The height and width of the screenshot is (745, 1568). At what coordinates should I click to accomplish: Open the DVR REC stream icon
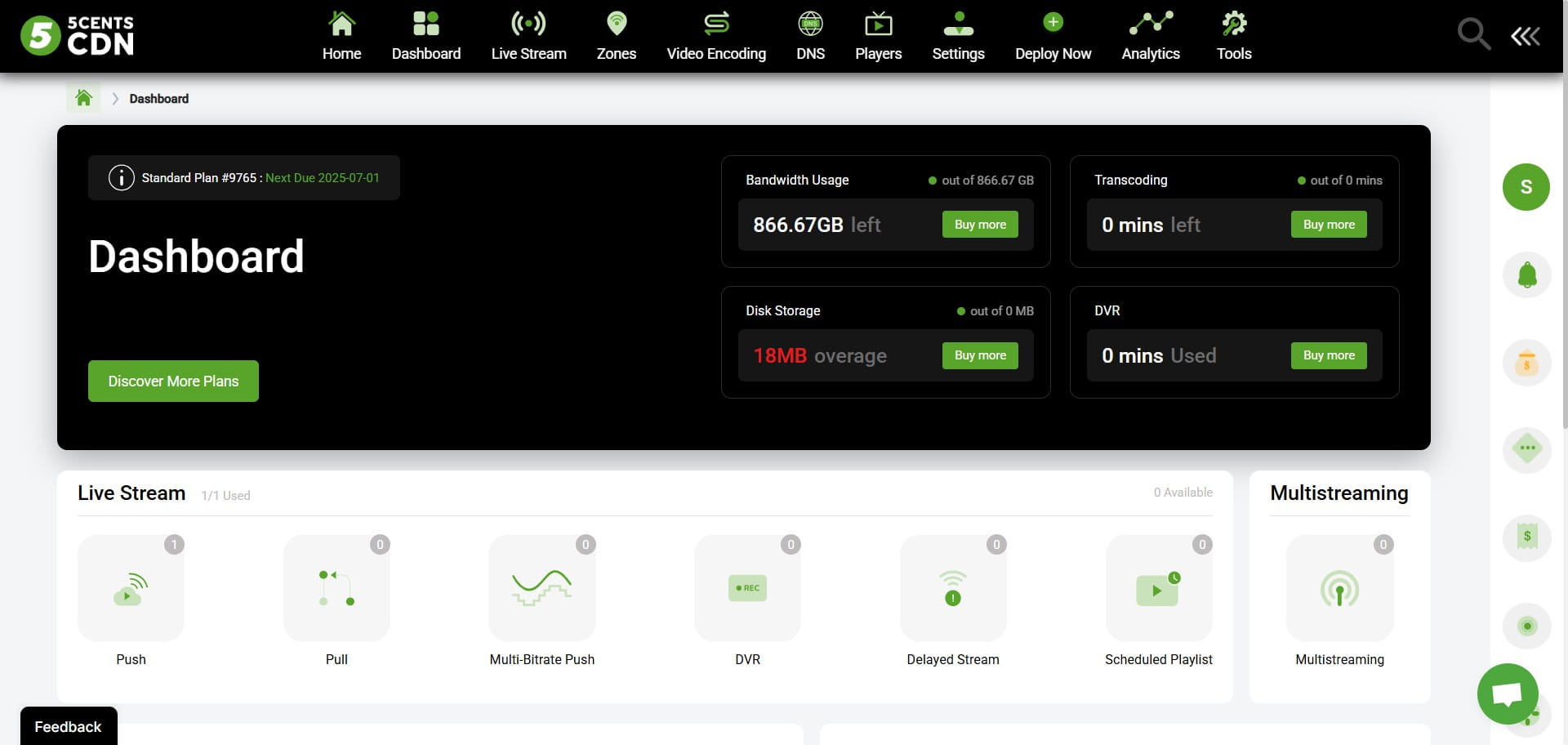pyautogui.click(x=747, y=588)
